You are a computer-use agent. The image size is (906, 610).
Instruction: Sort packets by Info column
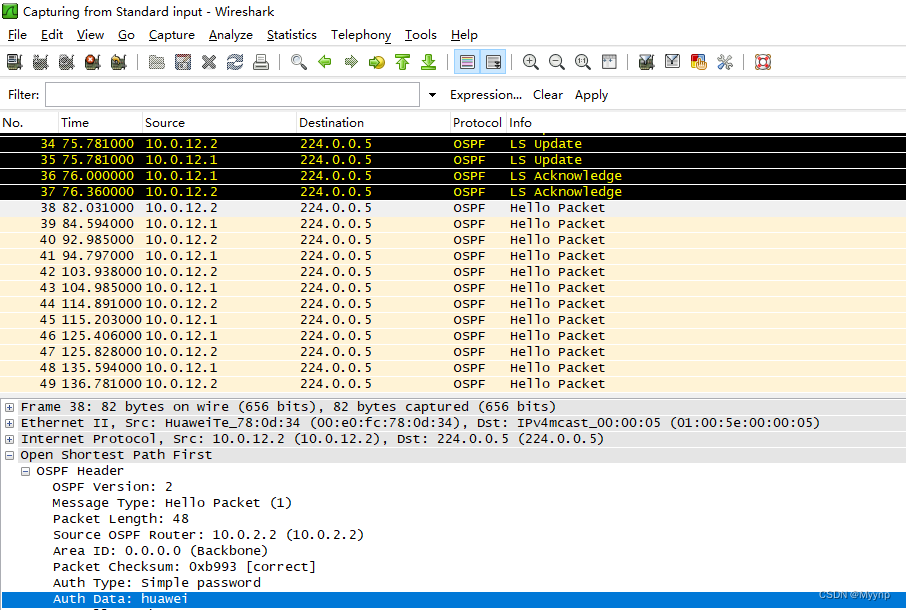click(706, 122)
